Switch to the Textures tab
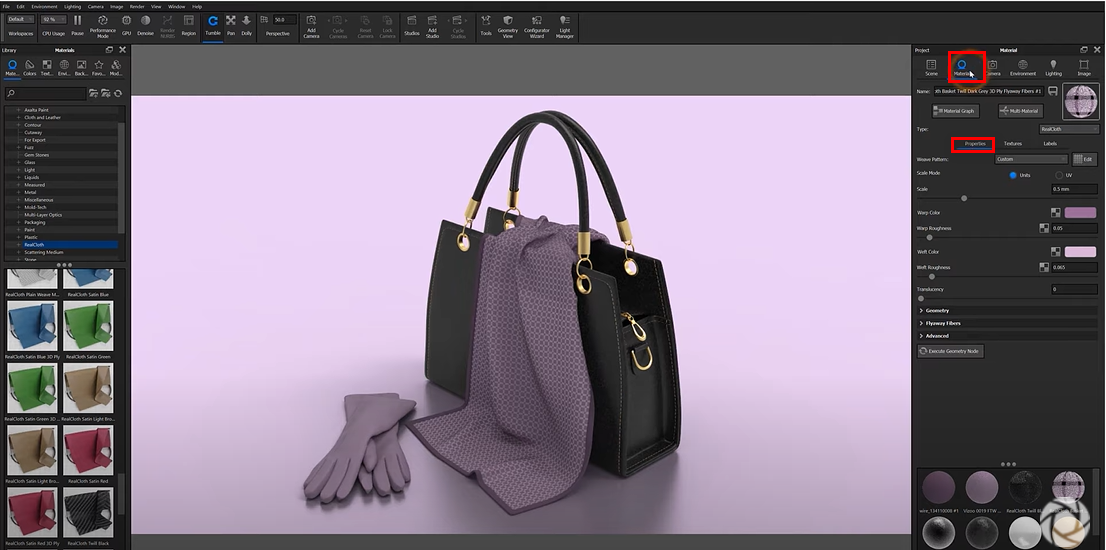This screenshot has height=550, width=1106. coord(1013,144)
